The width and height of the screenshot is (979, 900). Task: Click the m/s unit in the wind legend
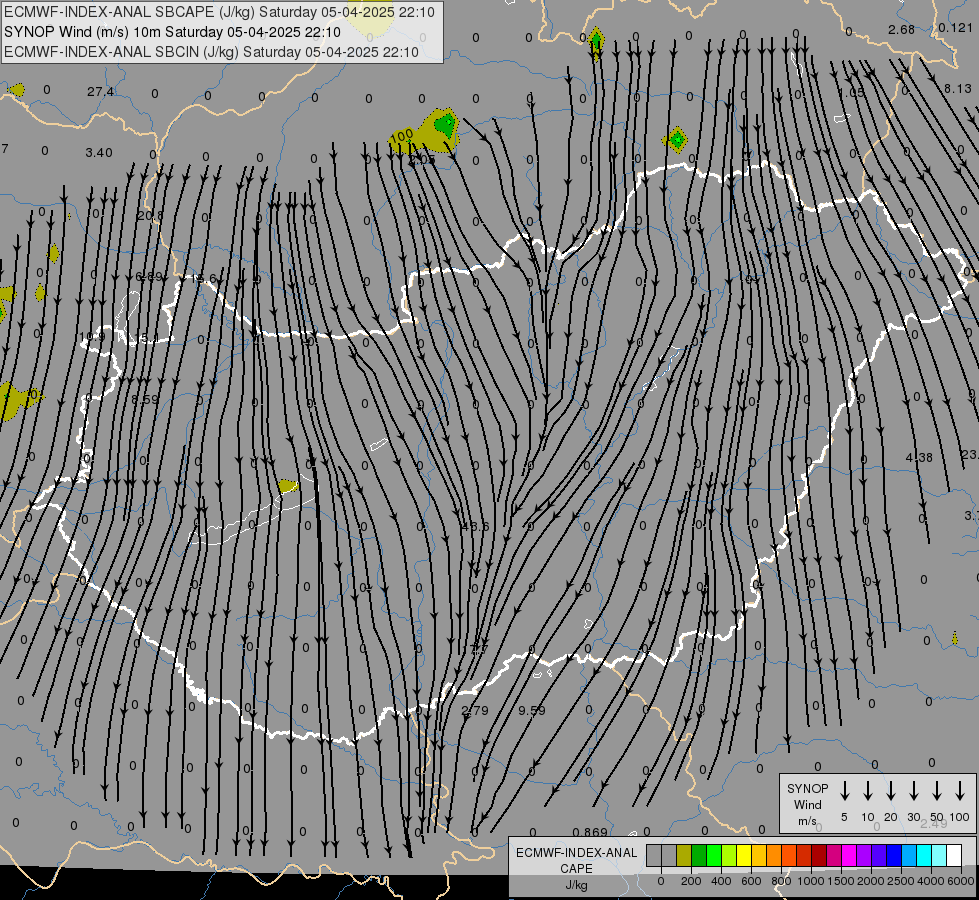point(807,821)
